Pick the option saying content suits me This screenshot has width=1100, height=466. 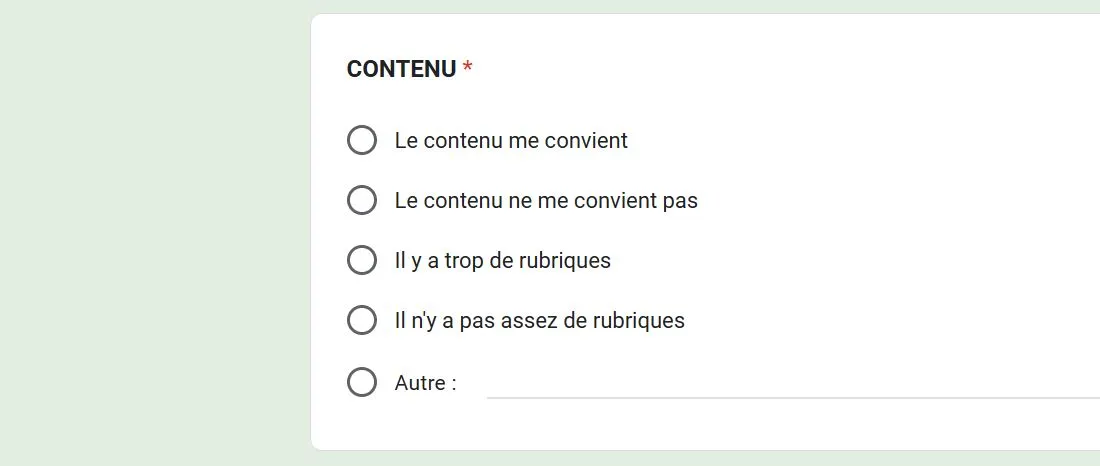tap(361, 141)
